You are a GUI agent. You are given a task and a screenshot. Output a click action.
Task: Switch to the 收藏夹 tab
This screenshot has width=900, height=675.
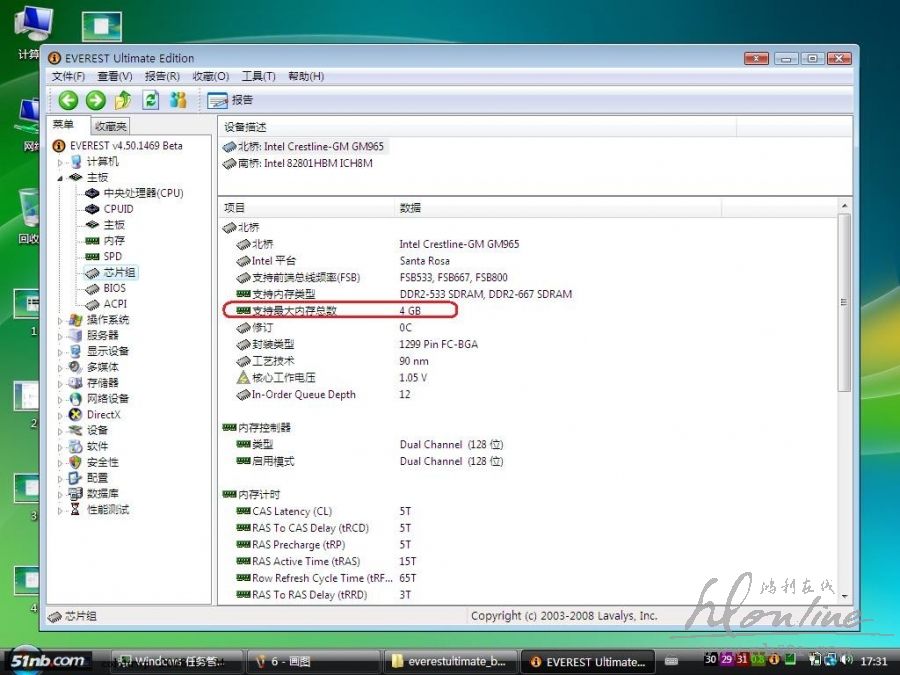110,126
